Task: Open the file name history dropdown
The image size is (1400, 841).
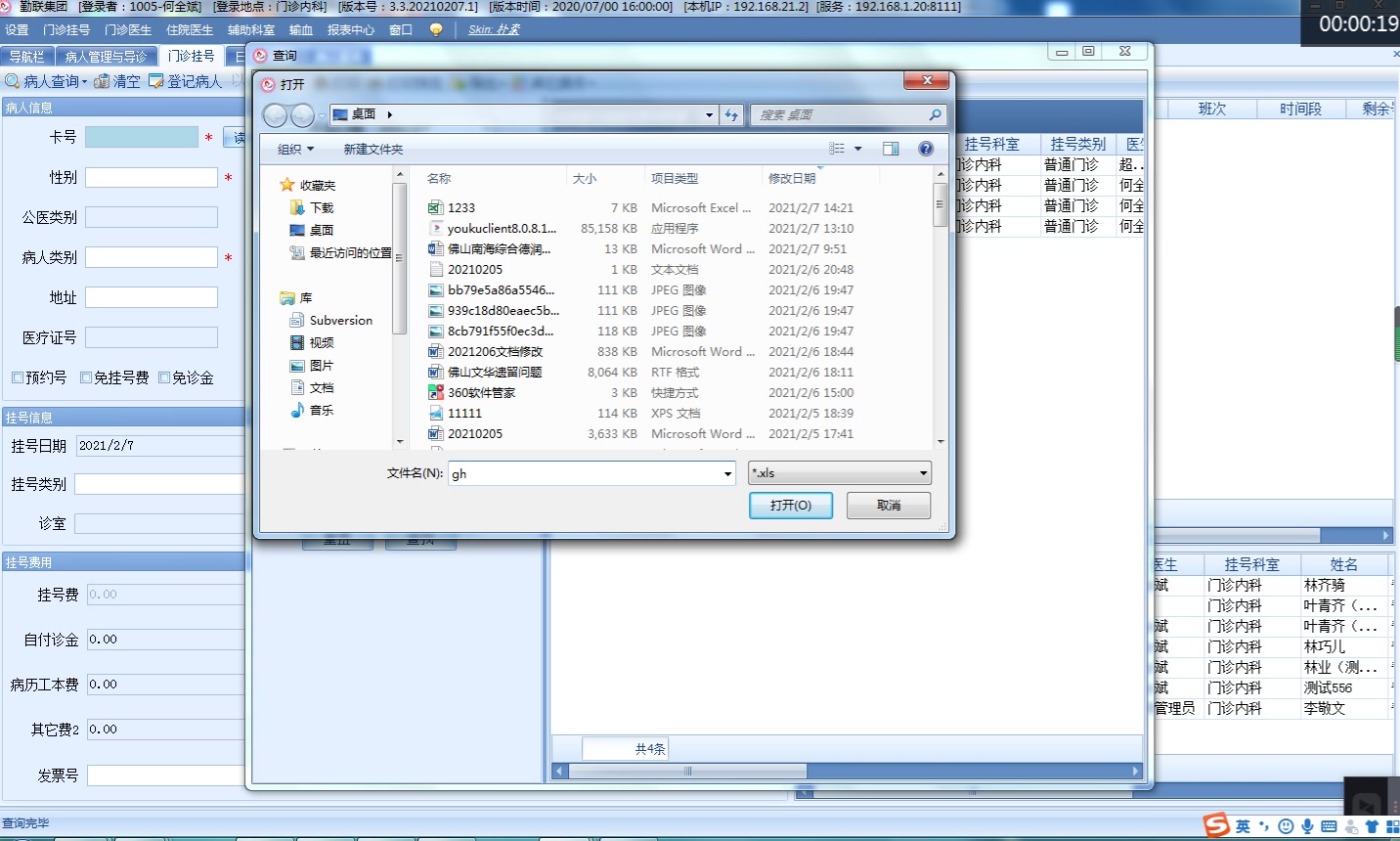Action: point(727,473)
